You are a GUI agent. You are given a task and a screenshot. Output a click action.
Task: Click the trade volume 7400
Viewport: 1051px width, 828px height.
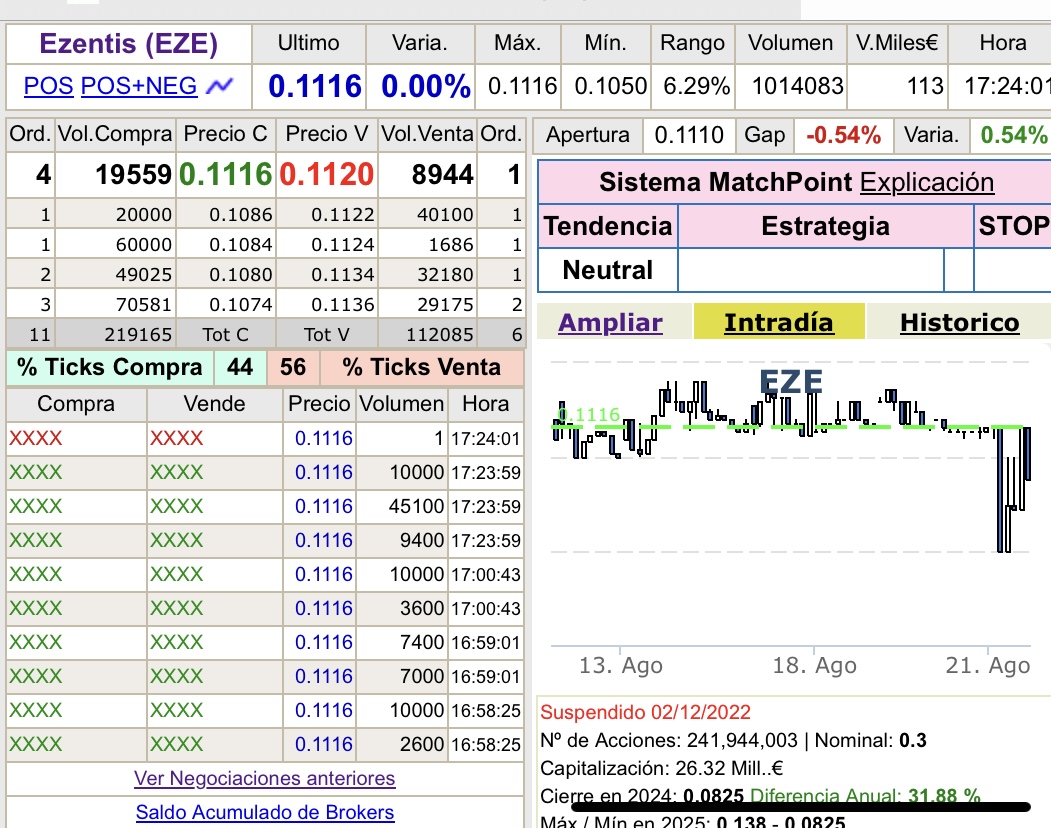tap(422, 642)
